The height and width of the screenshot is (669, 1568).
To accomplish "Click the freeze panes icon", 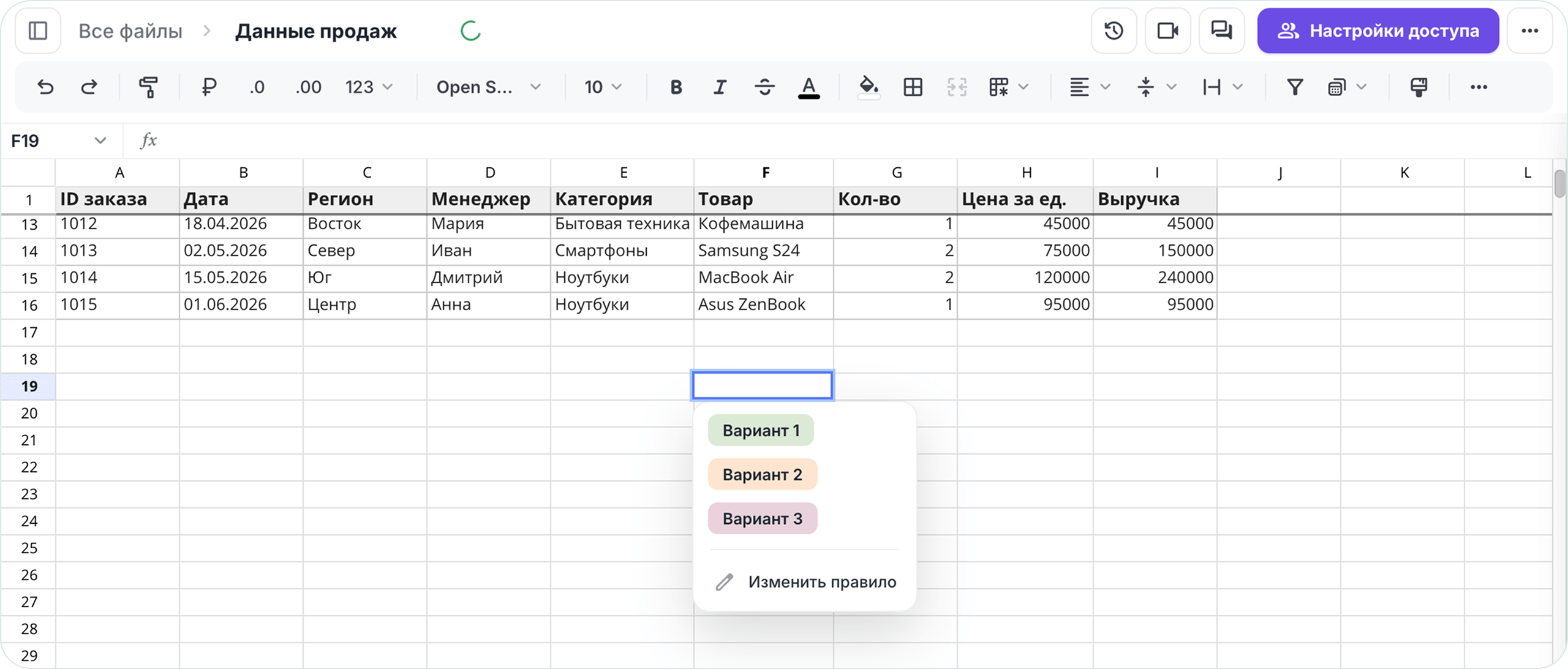I will point(1337,87).
